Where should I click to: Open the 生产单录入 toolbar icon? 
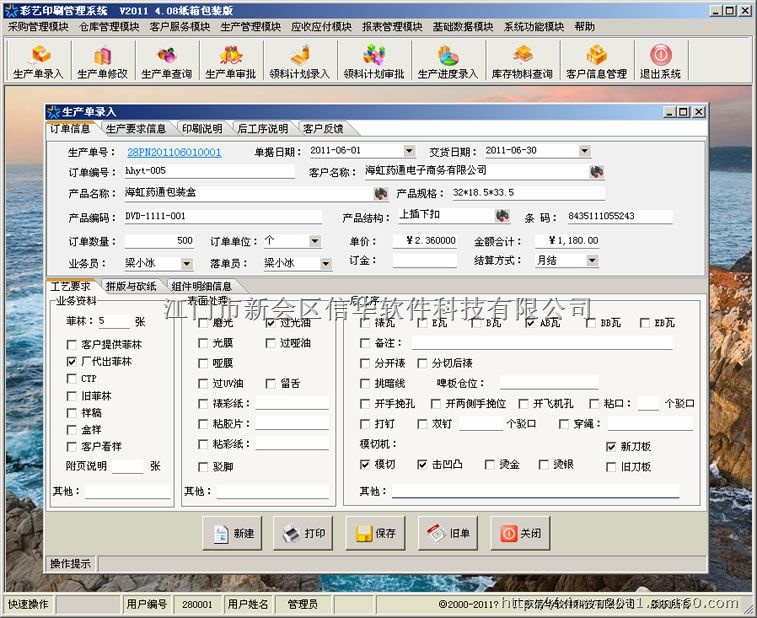(38, 61)
